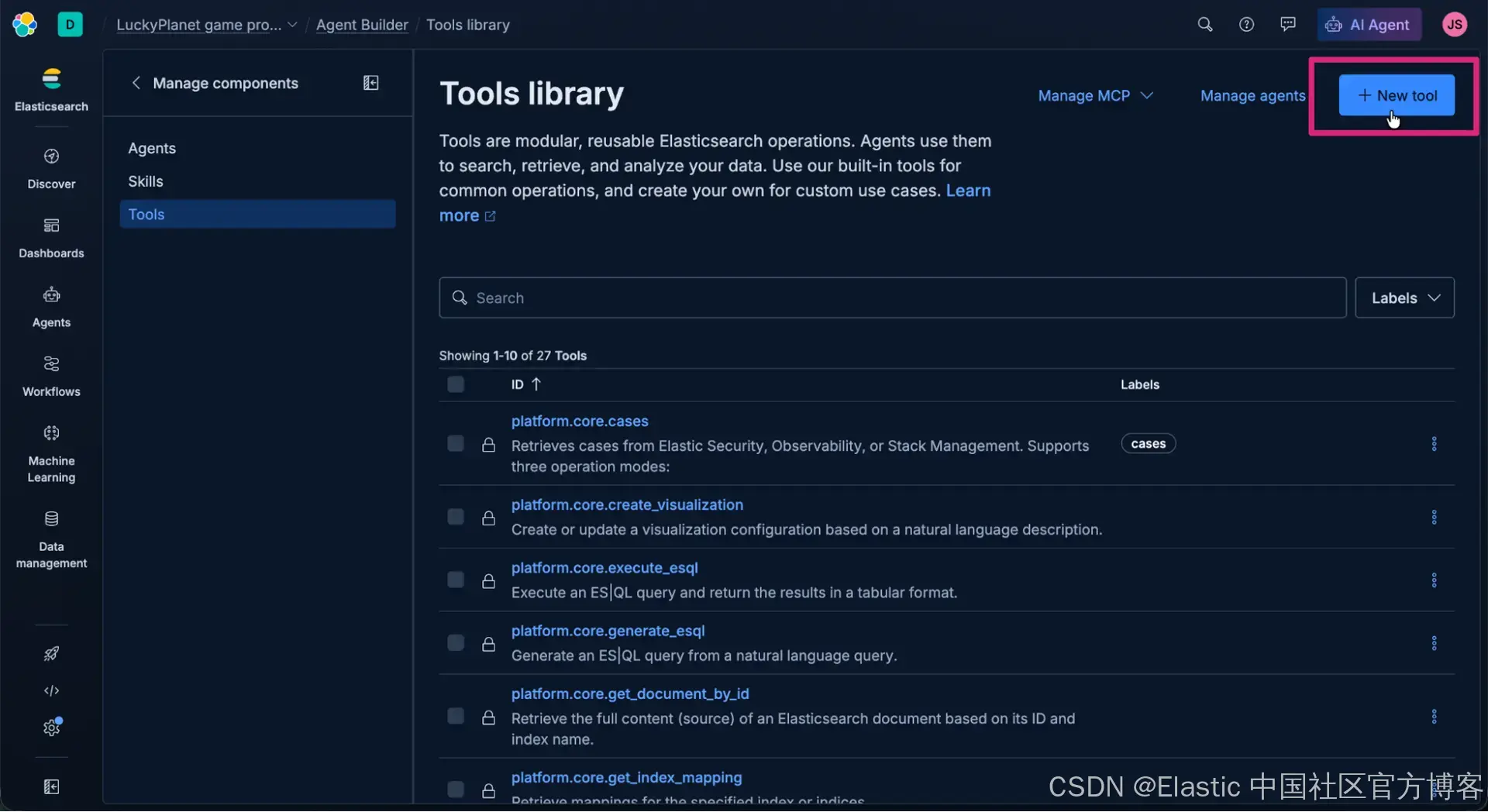Open Discover from side navigation
This screenshot has width=1488, height=812.
click(x=51, y=169)
